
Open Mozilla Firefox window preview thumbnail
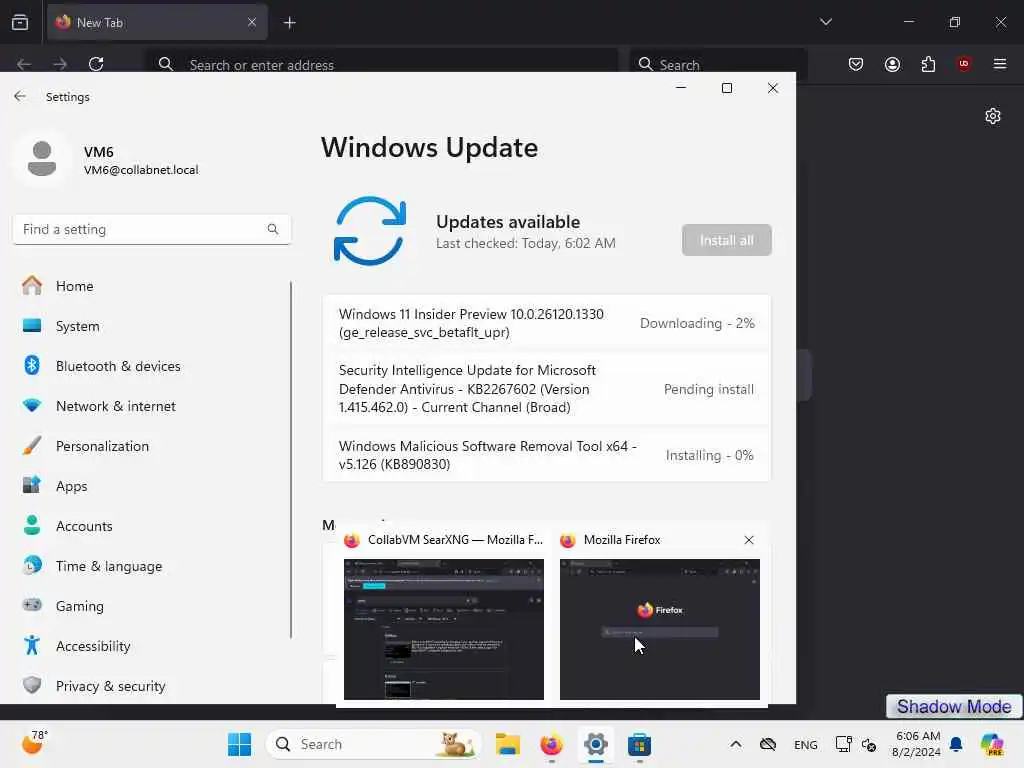pyautogui.click(x=660, y=629)
